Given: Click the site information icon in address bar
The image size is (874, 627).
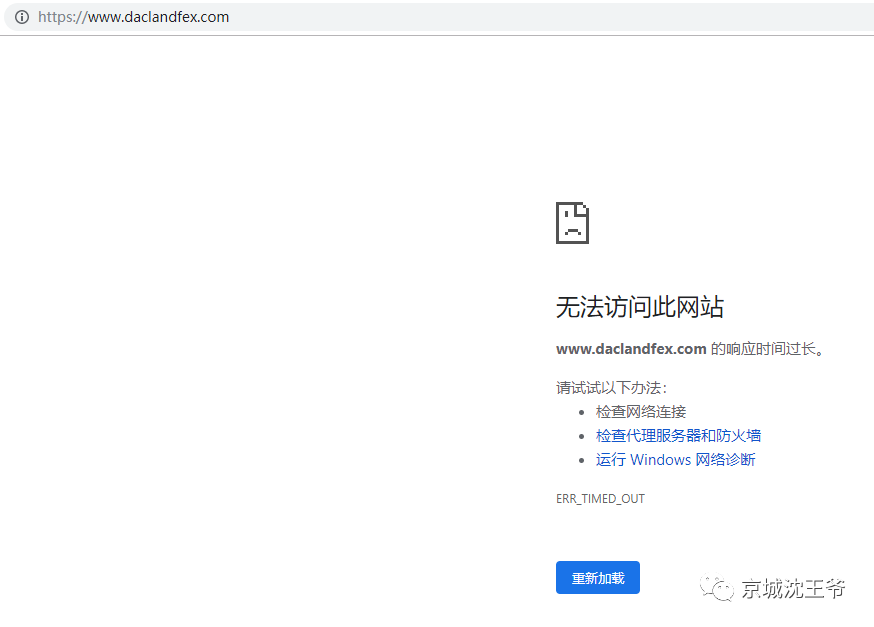Looking at the screenshot, I should click(22, 17).
